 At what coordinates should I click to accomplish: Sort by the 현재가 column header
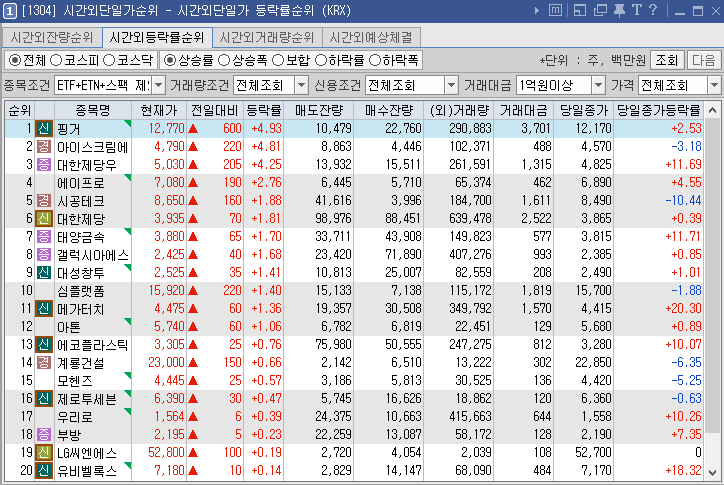pyautogui.click(x=159, y=110)
